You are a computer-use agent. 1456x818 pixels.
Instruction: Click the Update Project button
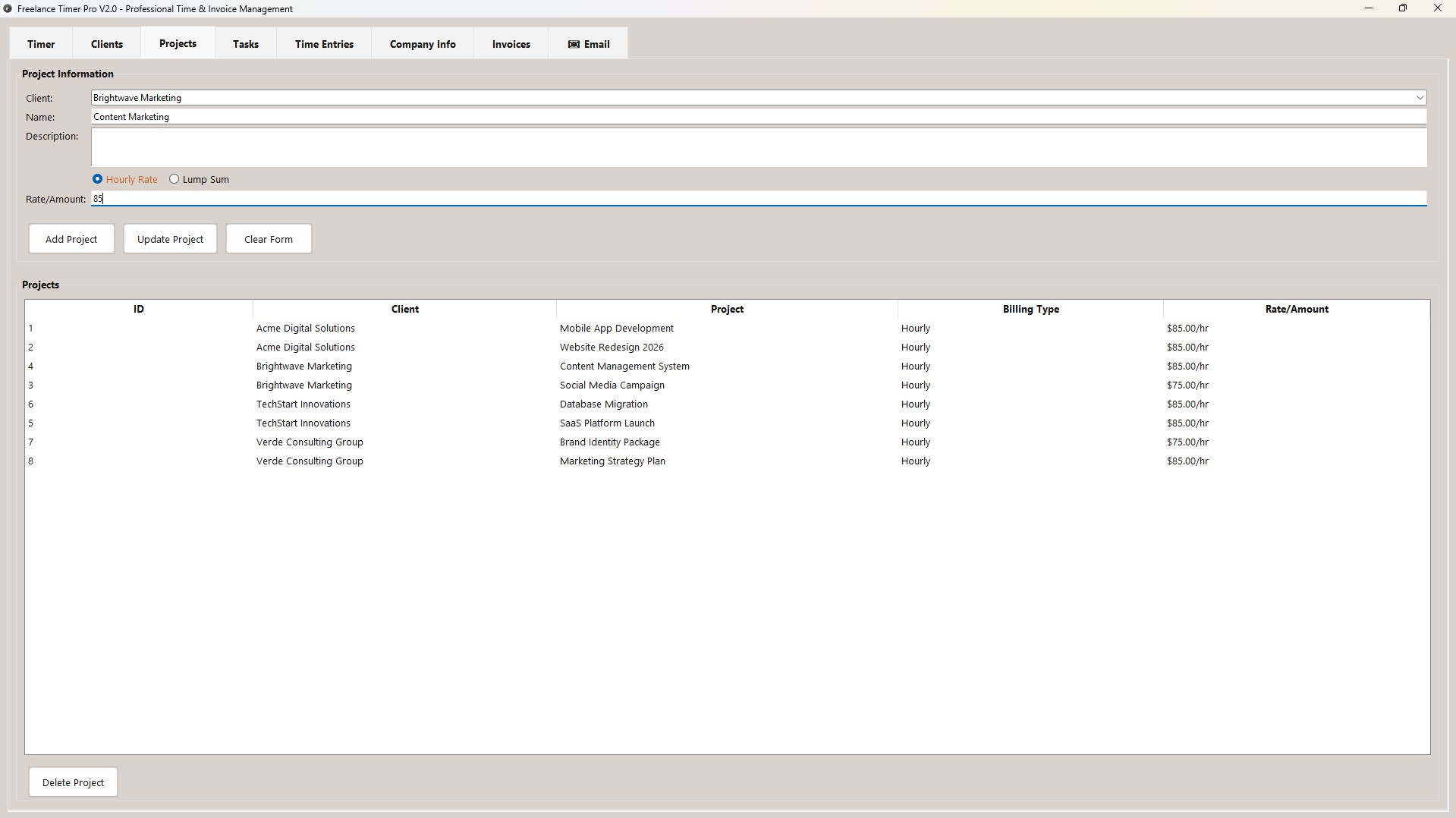(x=170, y=239)
